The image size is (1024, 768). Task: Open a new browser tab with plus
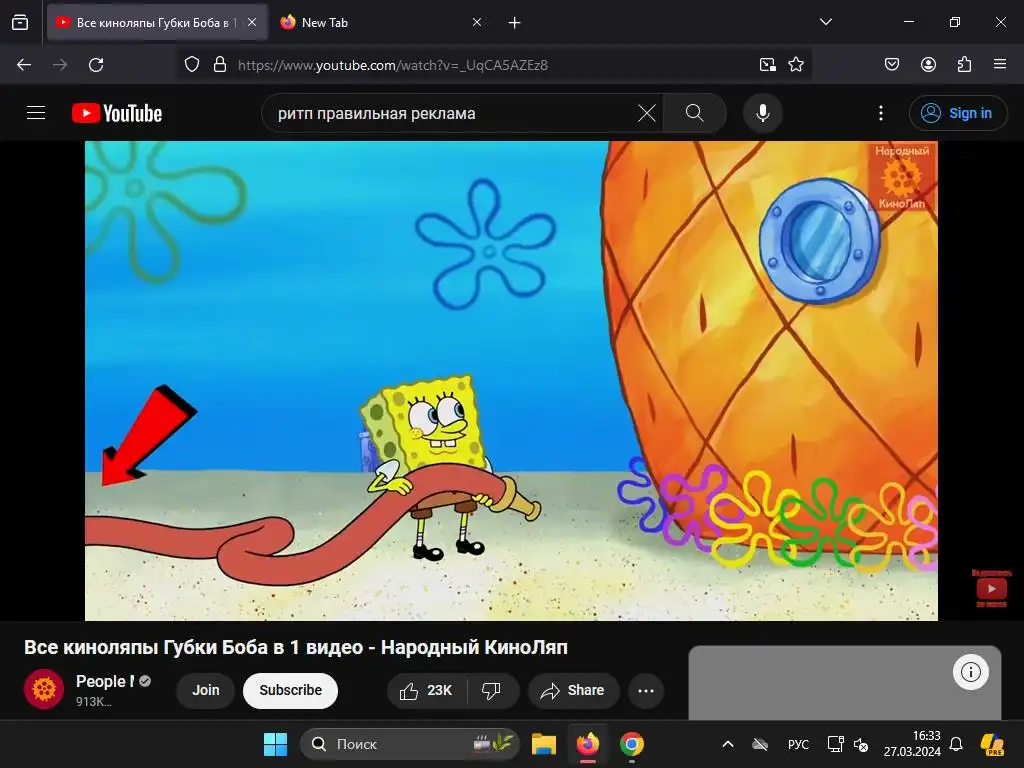click(x=515, y=23)
